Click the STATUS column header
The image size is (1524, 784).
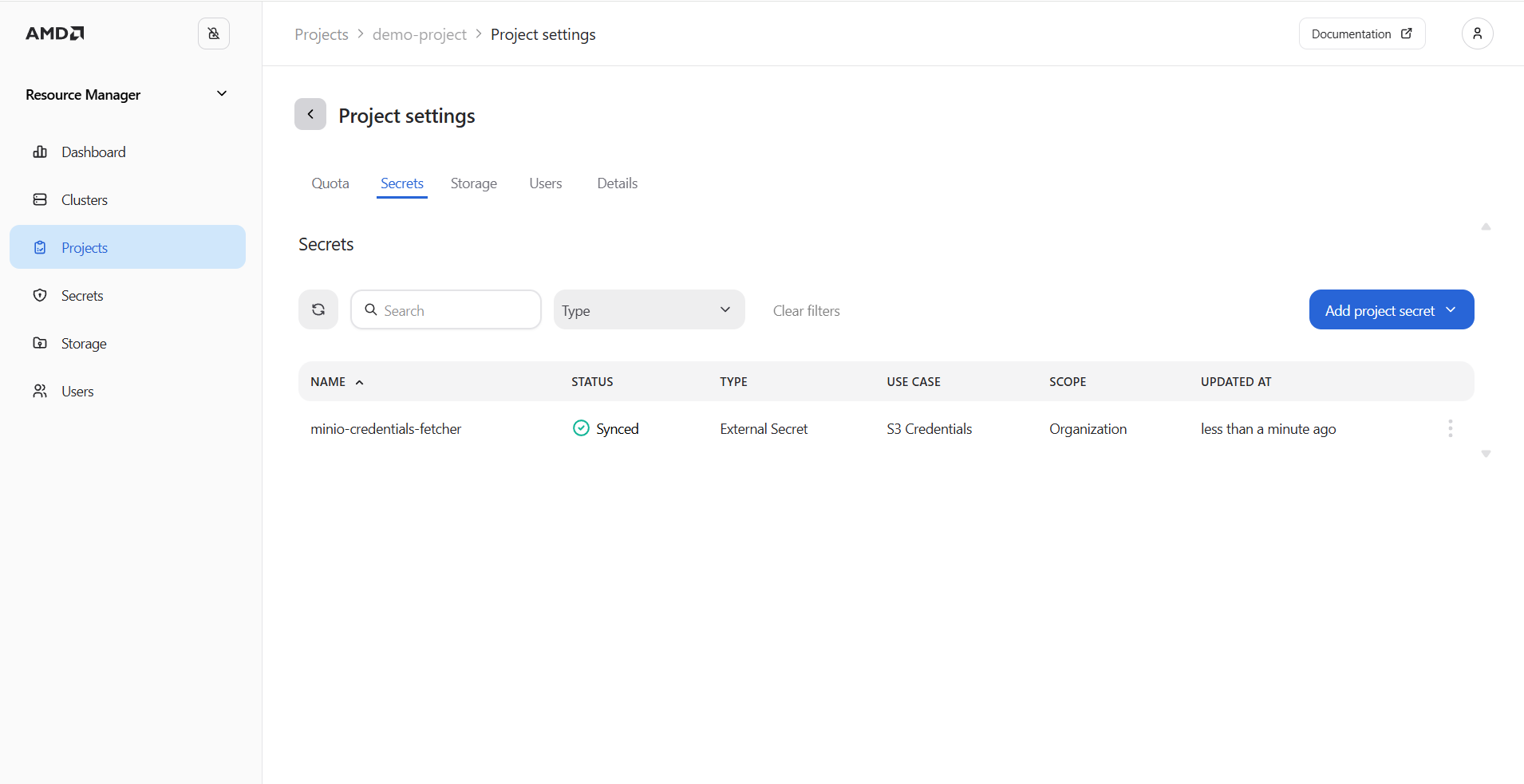pyautogui.click(x=592, y=382)
